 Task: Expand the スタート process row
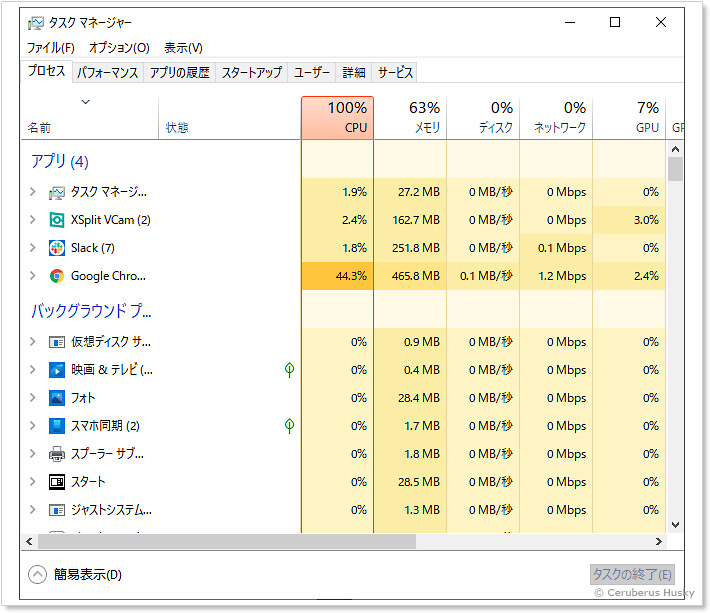[x=33, y=482]
